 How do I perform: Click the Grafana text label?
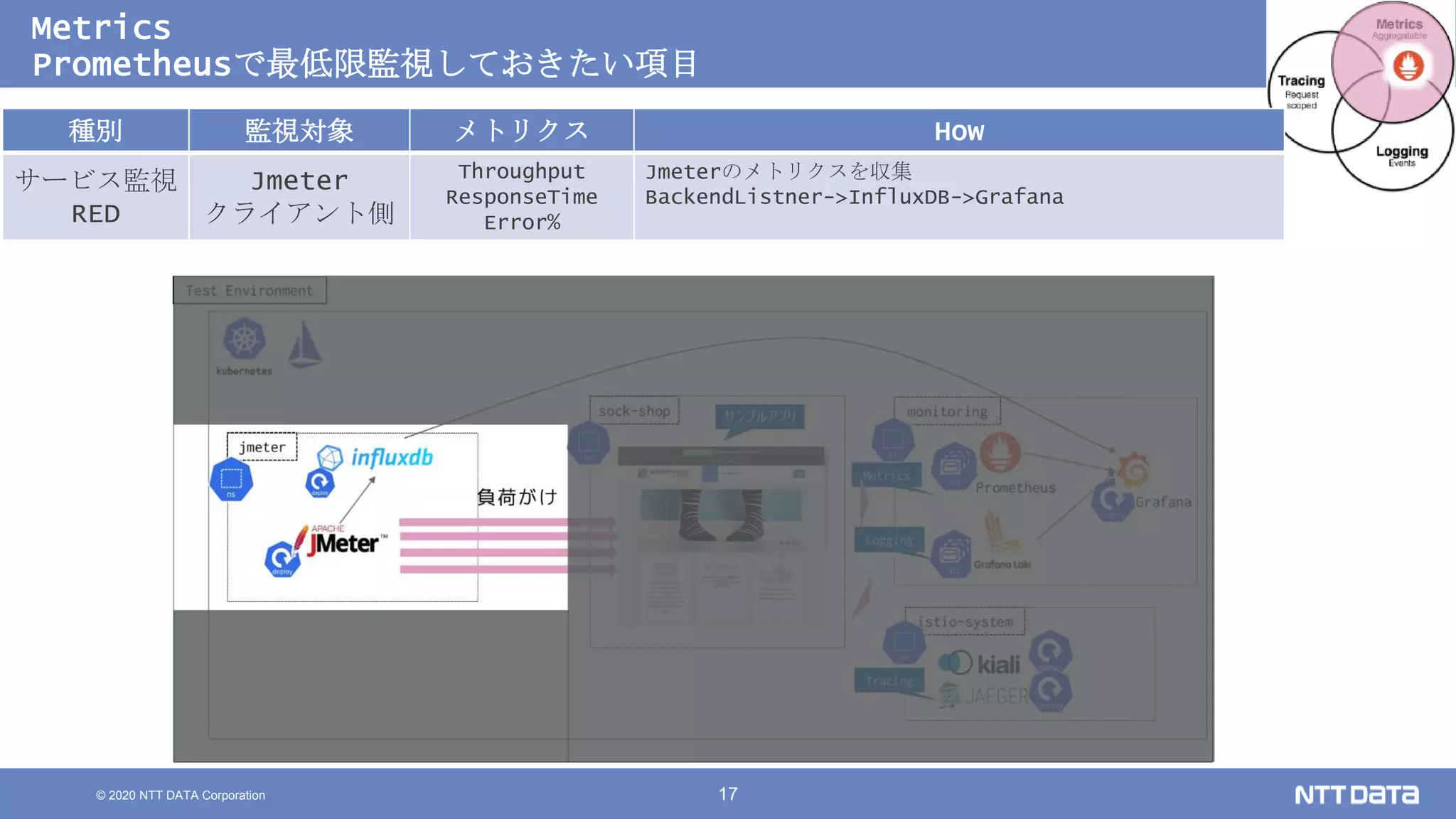[x=1163, y=502]
